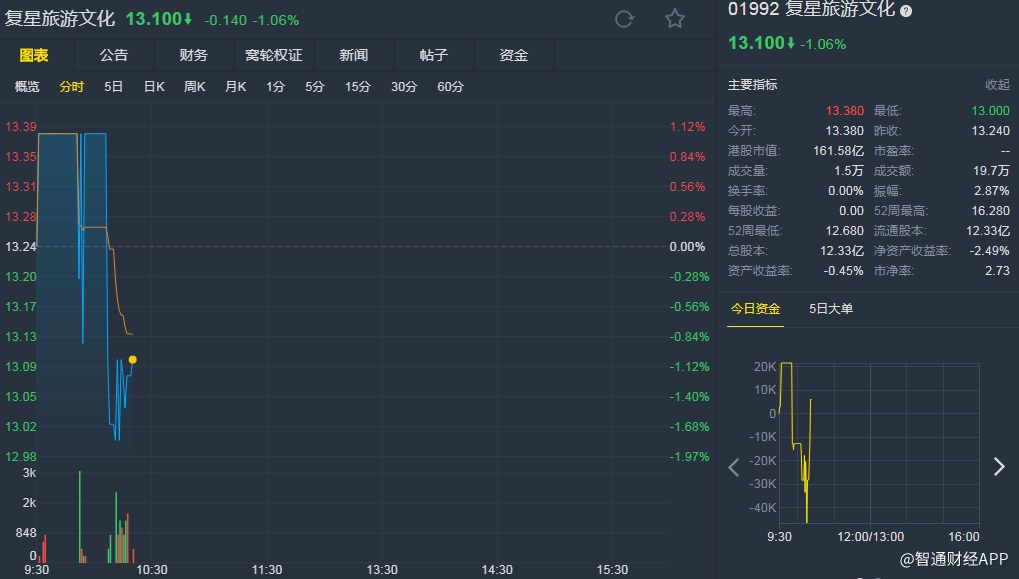Click the yellow current price dot
This screenshot has width=1019, height=579.
[132, 360]
